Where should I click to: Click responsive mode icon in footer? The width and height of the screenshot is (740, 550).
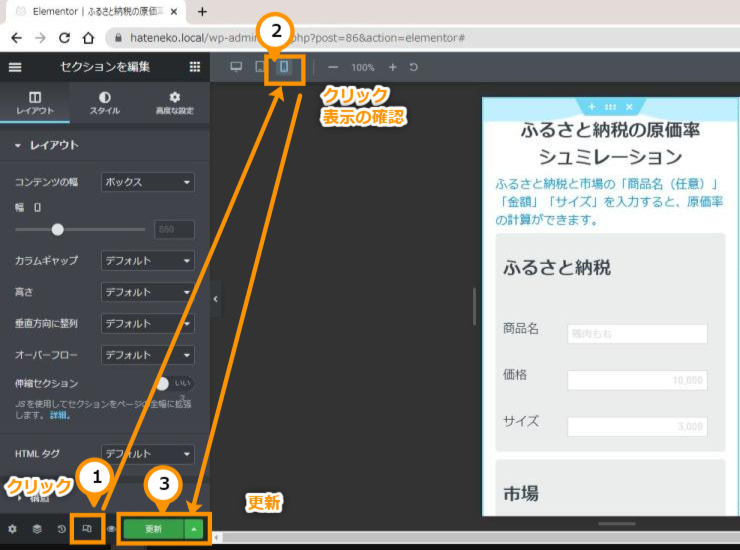[x=87, y=529]
